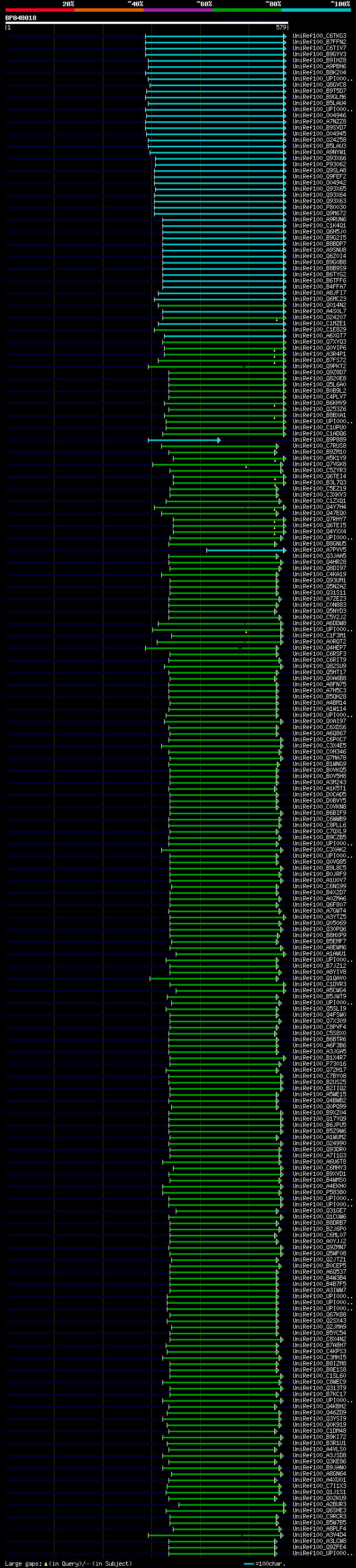Open UniRef100_B9KI72 hit label
This screenshot has width=356, height=1568.
click(319, 1437)
